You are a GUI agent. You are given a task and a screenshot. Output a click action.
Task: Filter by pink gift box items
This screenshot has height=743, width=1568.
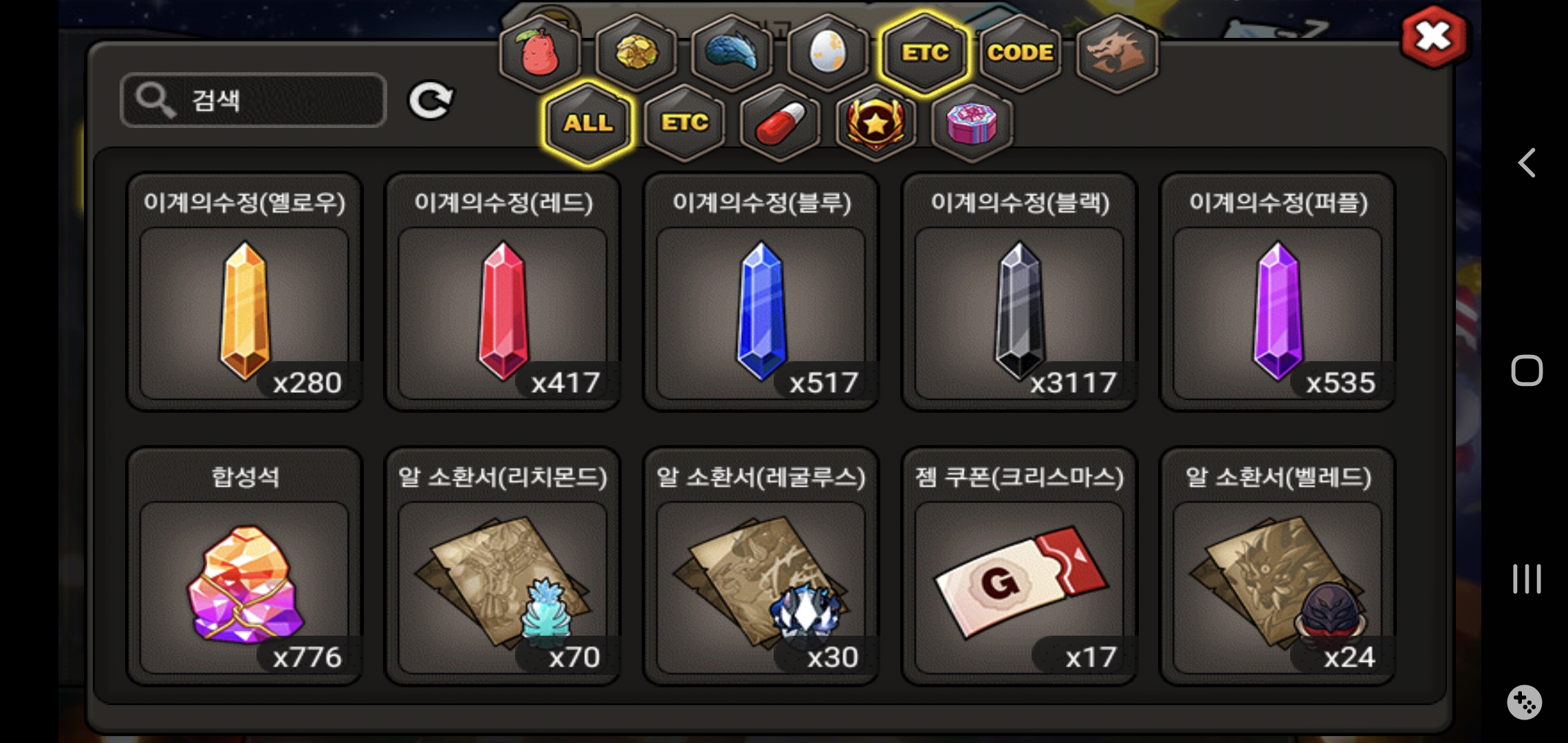point(972,124)
